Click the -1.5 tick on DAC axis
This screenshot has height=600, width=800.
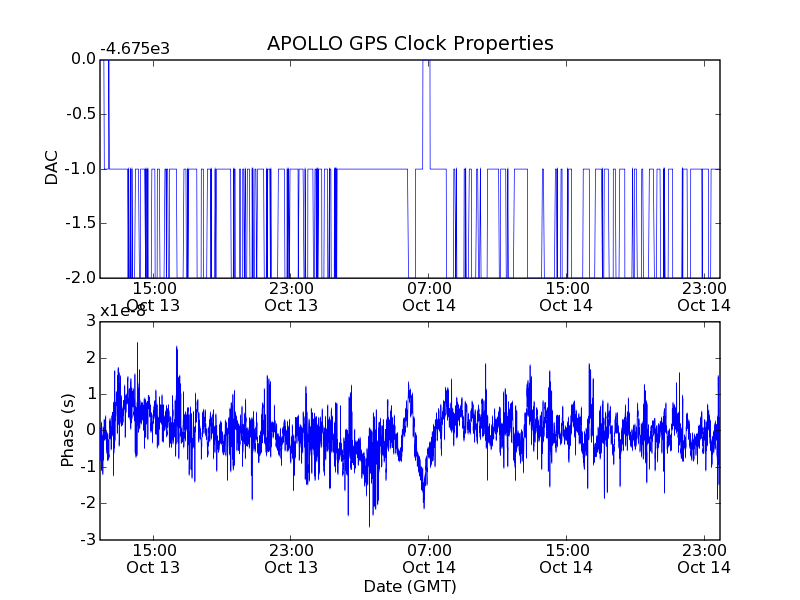81,223
